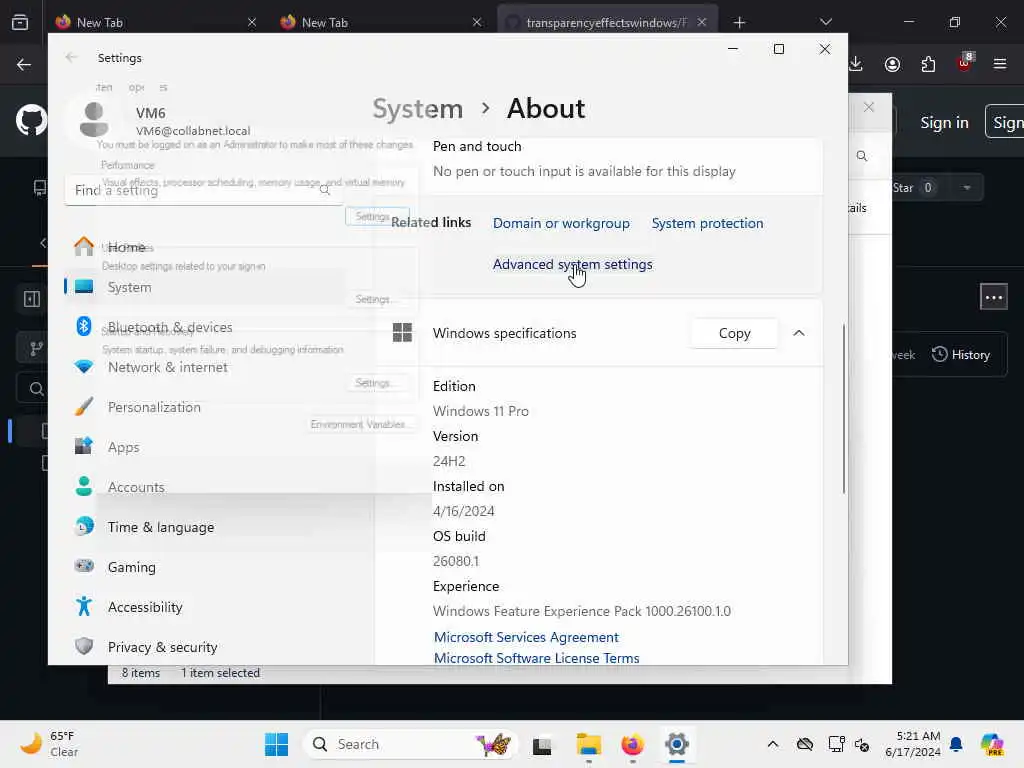Show hidden tray icons chevron
This screenshot has width=1024, height=768.
[x=773, y=744]
